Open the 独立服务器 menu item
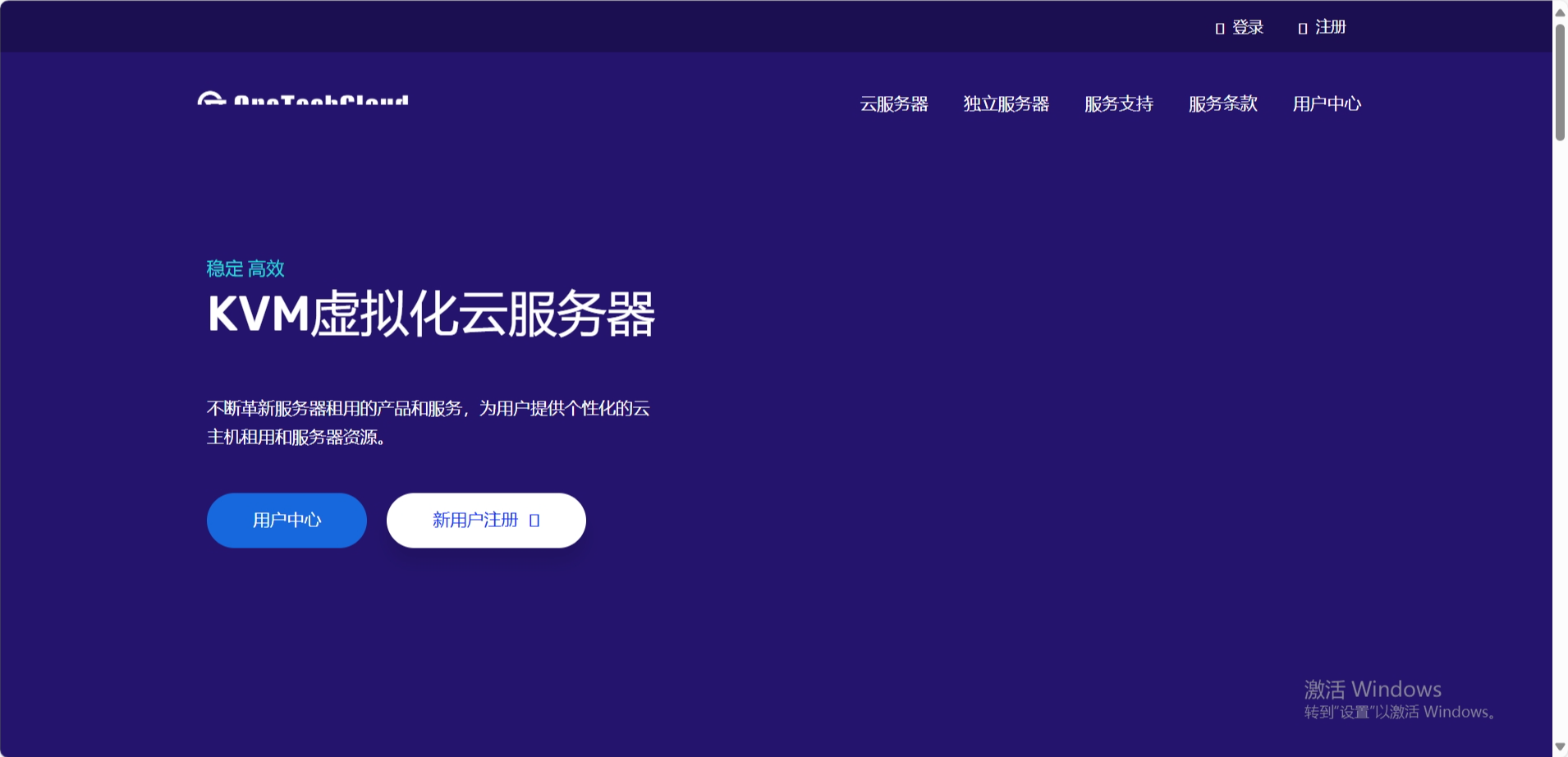This screenshot has height=757, width=1568. point(1006,103)
